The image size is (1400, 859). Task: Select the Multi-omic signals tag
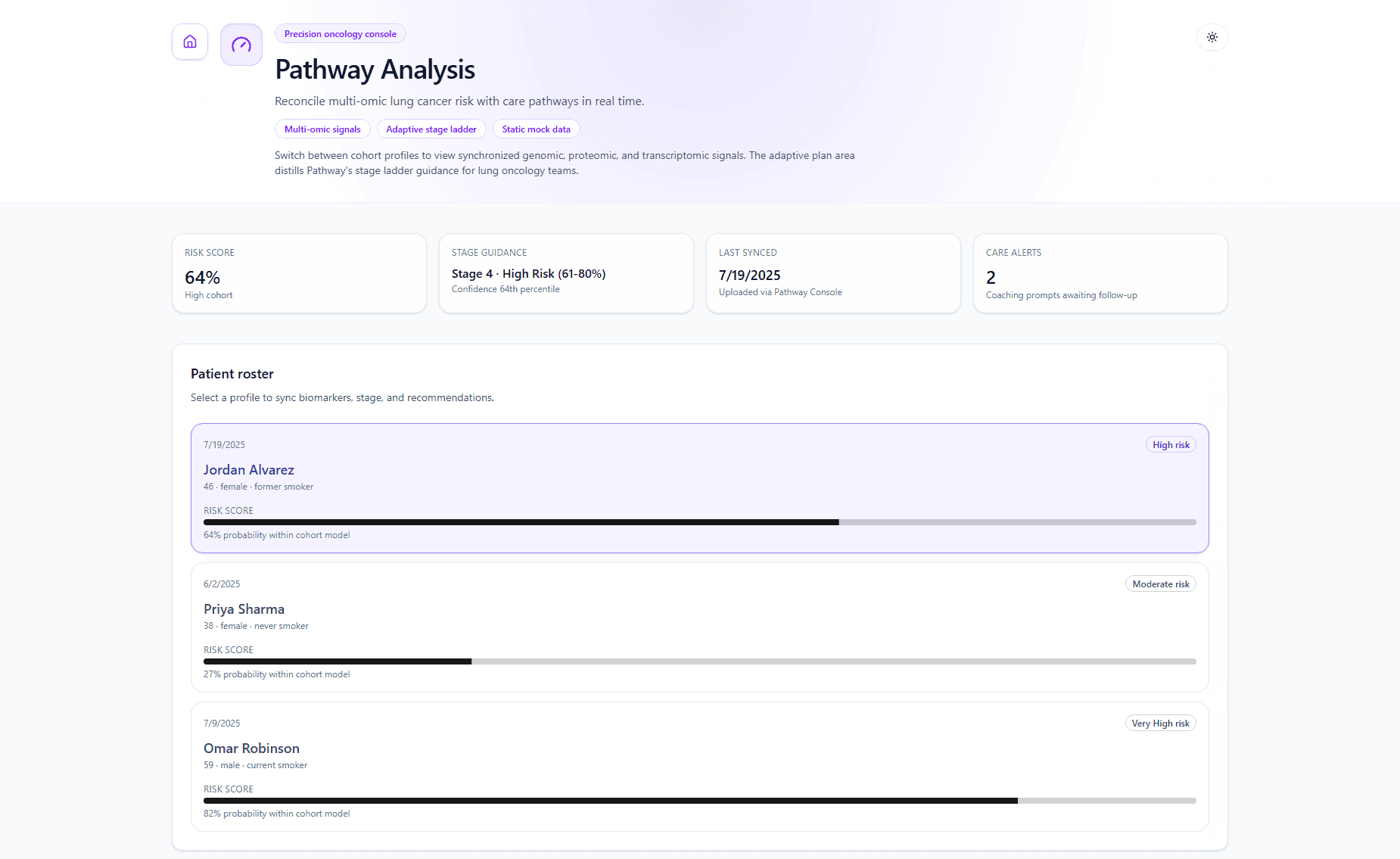[322, 129]
